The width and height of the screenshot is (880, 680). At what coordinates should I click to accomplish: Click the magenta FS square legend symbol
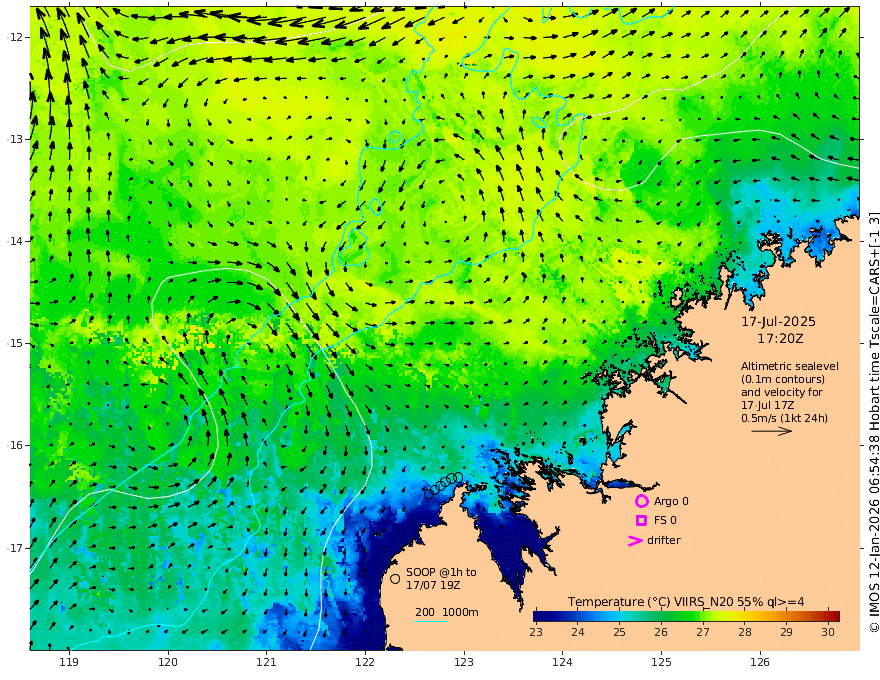click(641, 521)
